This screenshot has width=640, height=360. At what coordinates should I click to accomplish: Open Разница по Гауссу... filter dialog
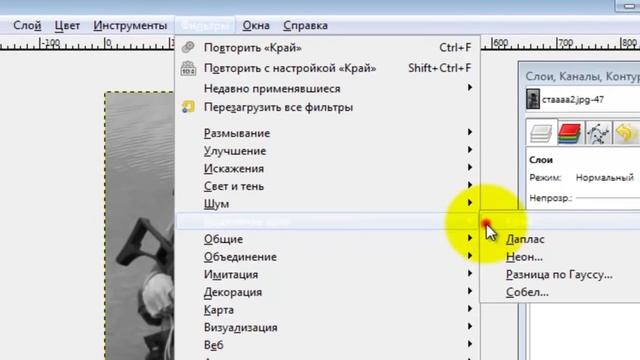(559, 274)
